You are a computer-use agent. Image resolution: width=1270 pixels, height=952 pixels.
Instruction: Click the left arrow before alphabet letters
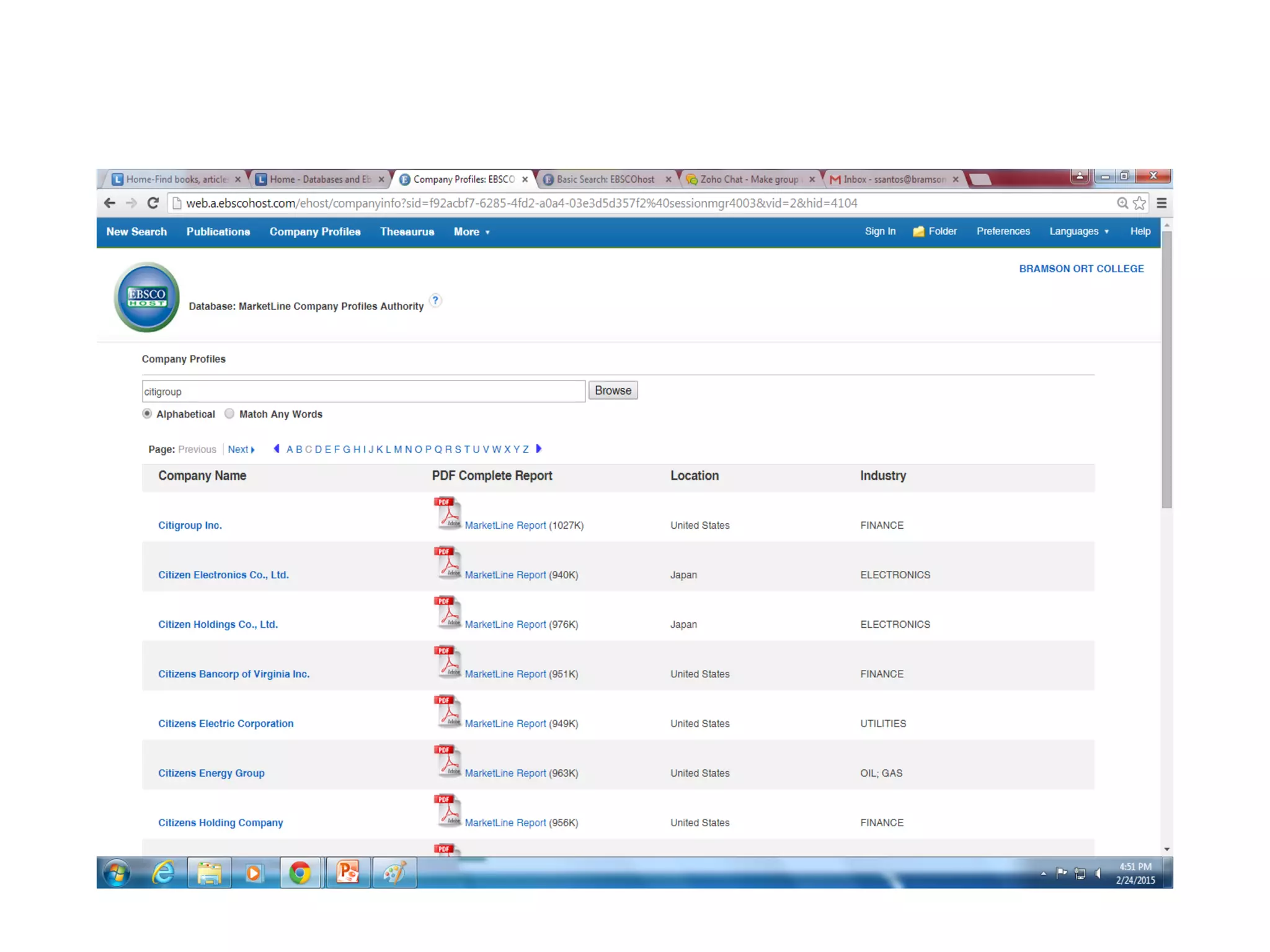[277, 449]
